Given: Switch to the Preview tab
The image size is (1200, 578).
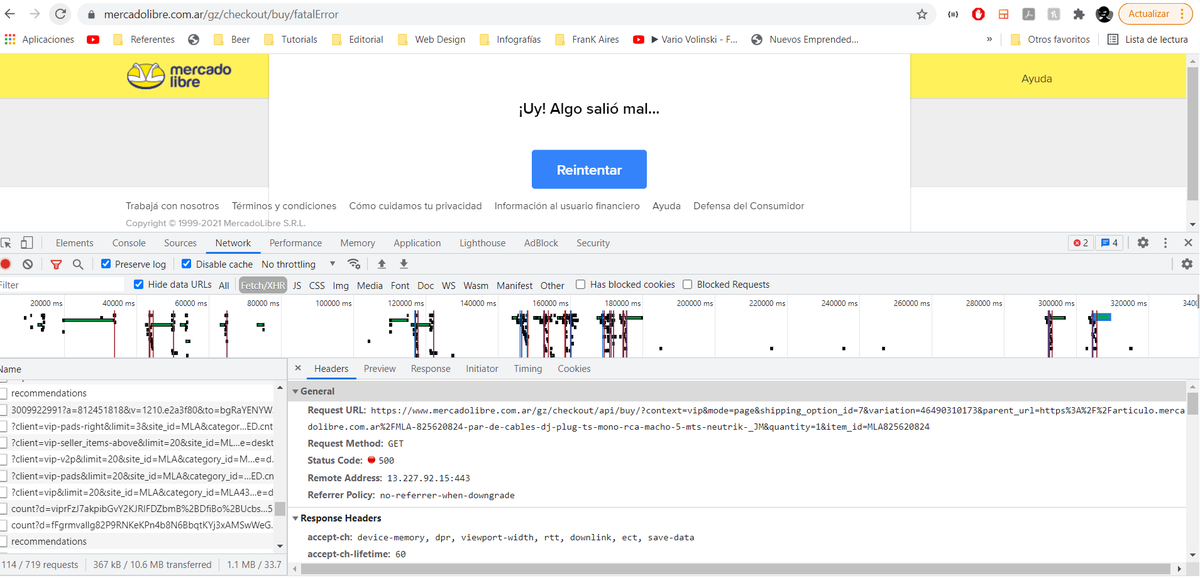Looking at the screenshot, I should 380,369.
